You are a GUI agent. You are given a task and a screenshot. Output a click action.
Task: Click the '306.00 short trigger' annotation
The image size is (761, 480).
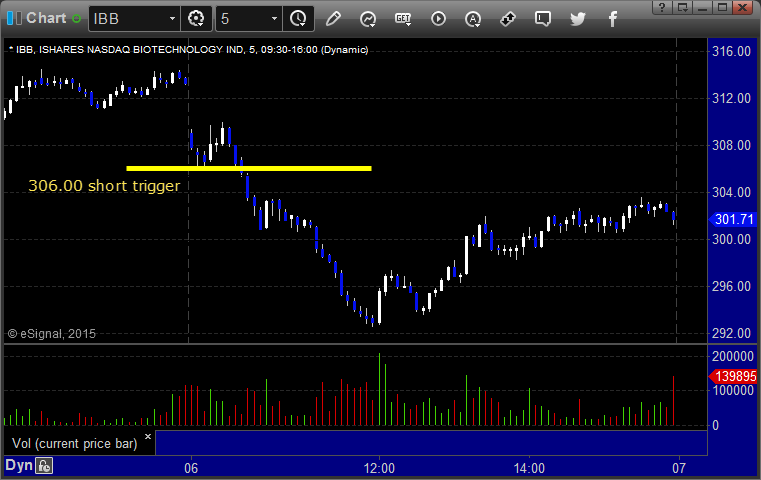point(104,186)
